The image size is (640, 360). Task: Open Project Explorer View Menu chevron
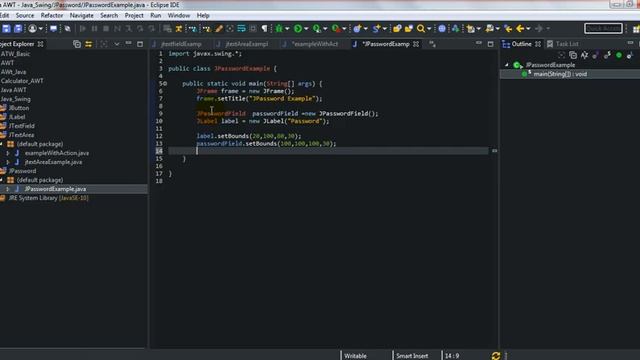tap(117, 44)
